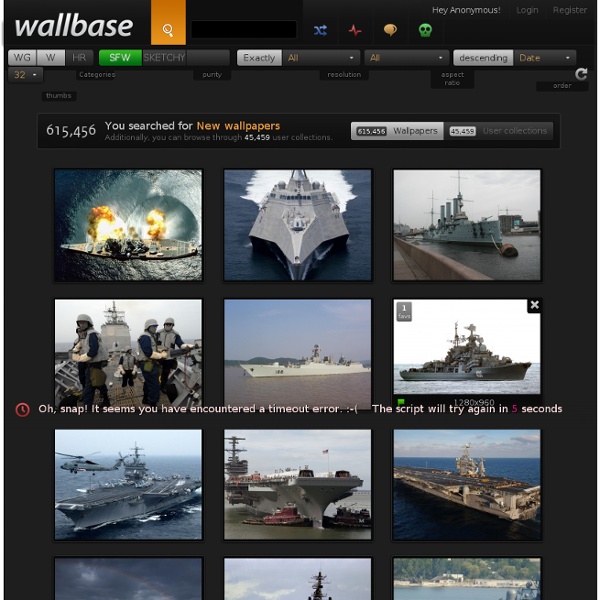The height and width of the screenshot is (600, 600).
Task: Toggle the WG category filter
Action: (x=22, y=58)
